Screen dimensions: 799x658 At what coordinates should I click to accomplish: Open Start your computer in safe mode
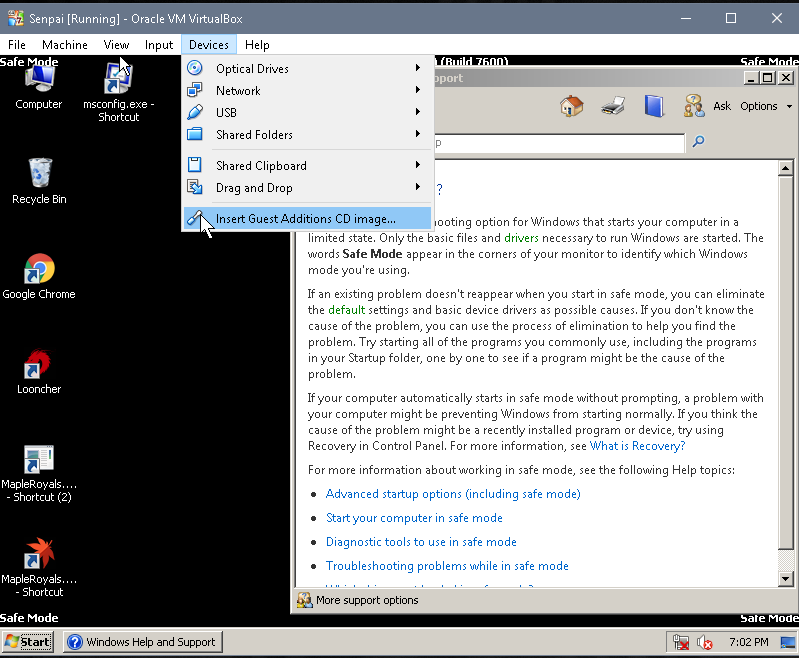[414, 518]
